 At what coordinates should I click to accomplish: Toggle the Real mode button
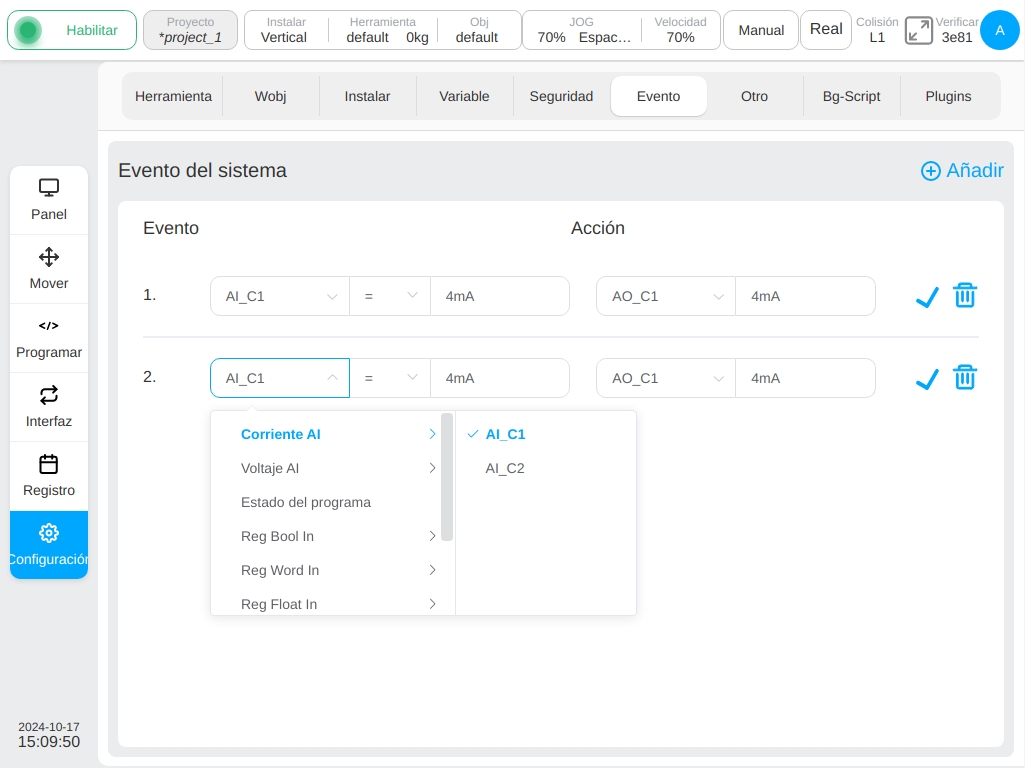[x=826, y=30]
